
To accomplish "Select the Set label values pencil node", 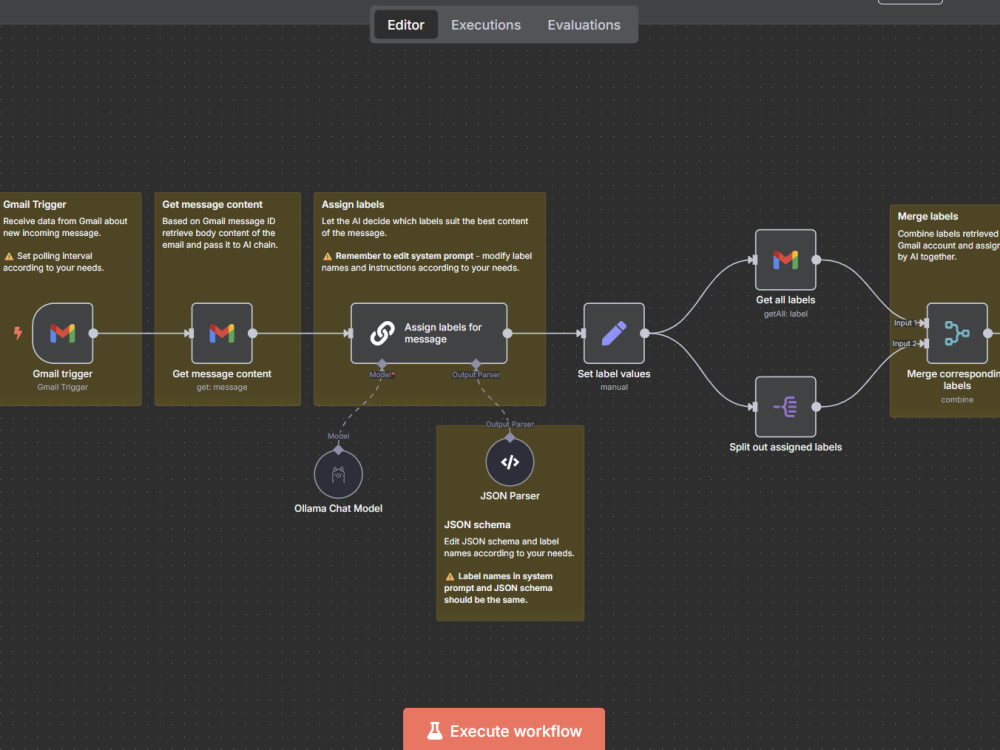I will coord(614,333).
